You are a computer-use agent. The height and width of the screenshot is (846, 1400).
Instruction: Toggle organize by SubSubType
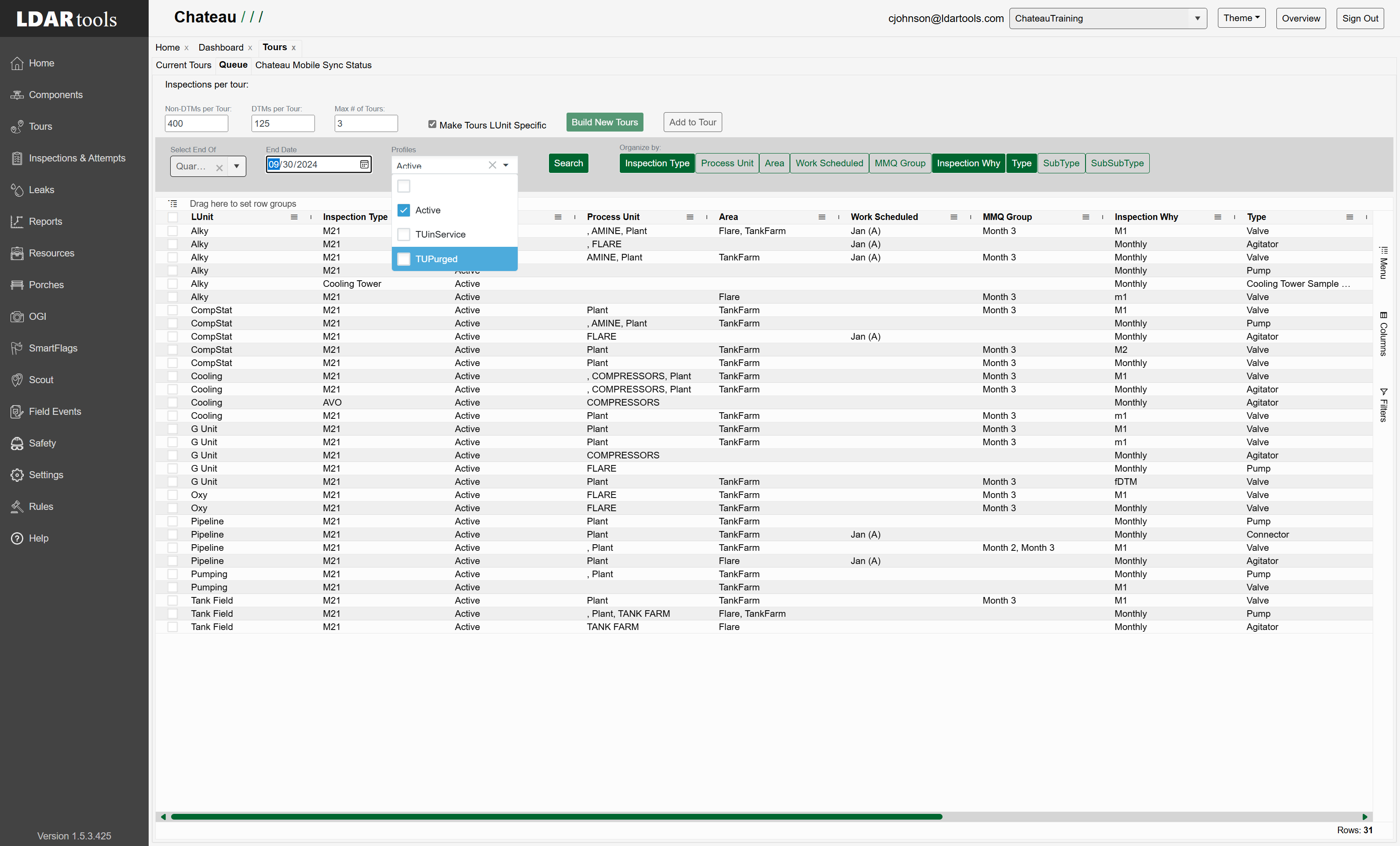1117,163
